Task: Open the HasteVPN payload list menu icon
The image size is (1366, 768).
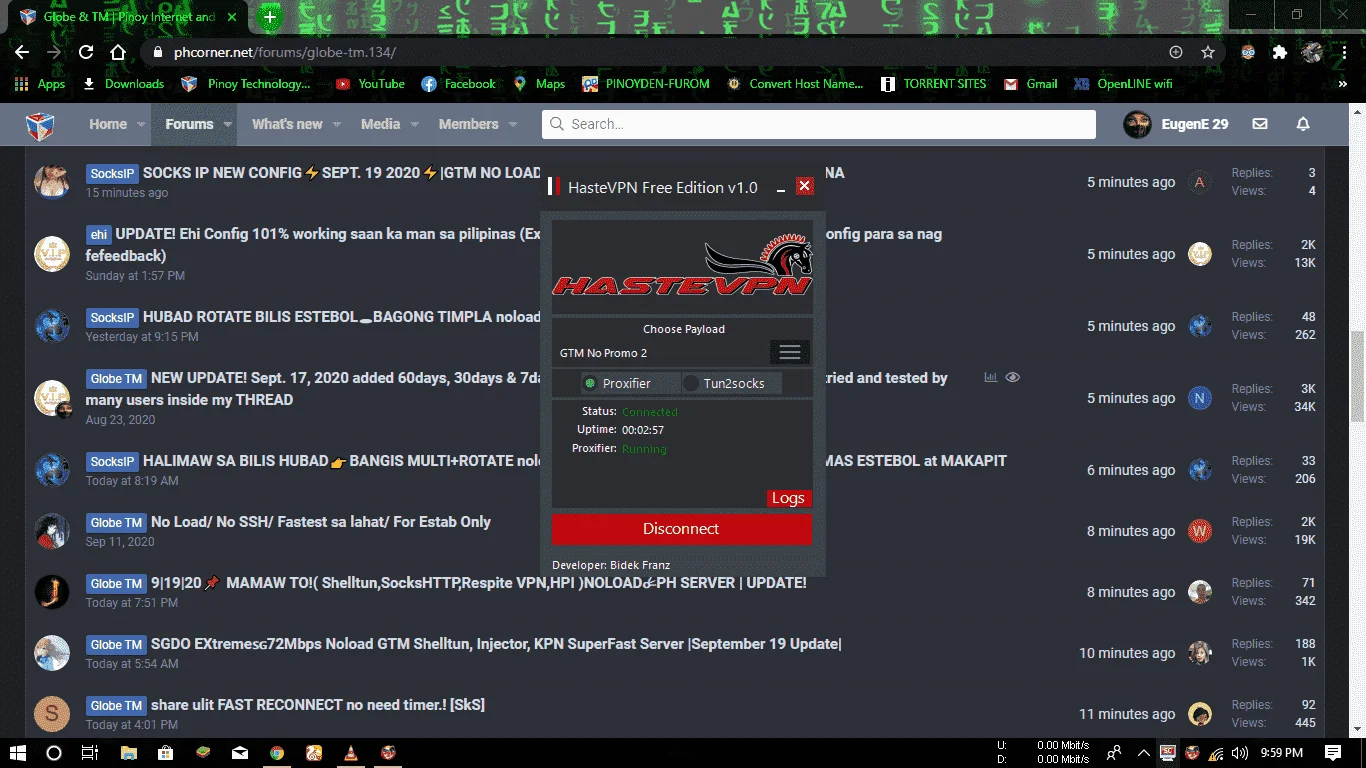Action: click(789, 352)
